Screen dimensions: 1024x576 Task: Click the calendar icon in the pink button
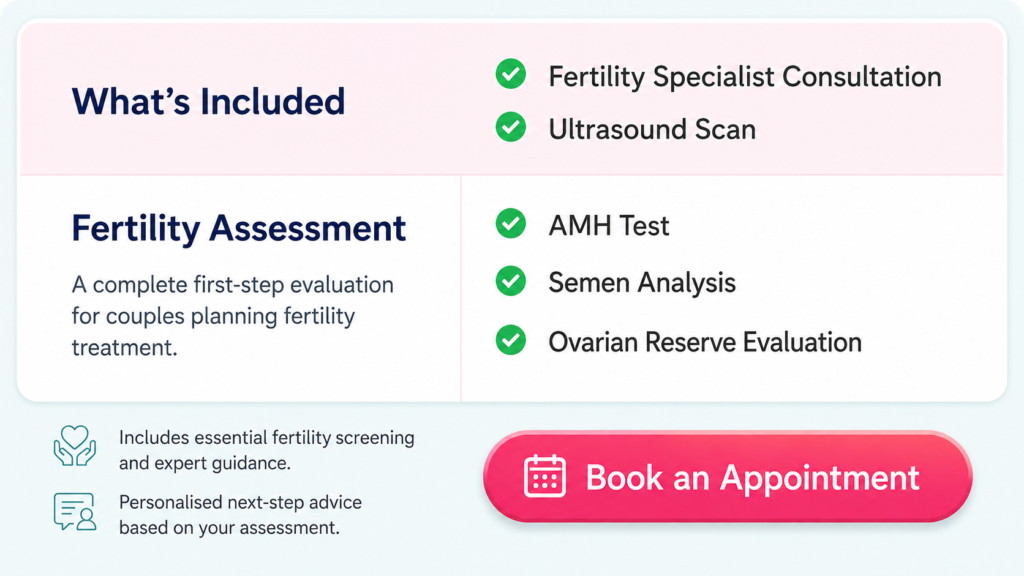(545, 476)
